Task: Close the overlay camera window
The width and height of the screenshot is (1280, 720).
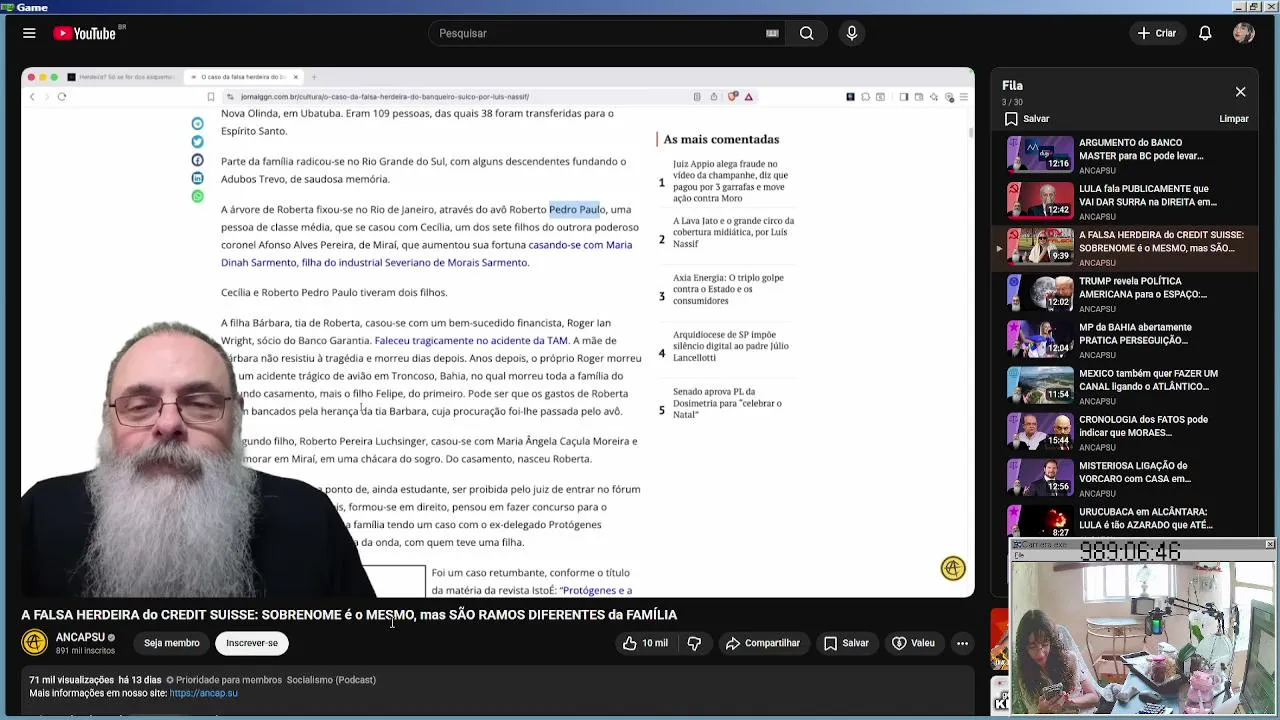Action: click(x=1269, y=544)
